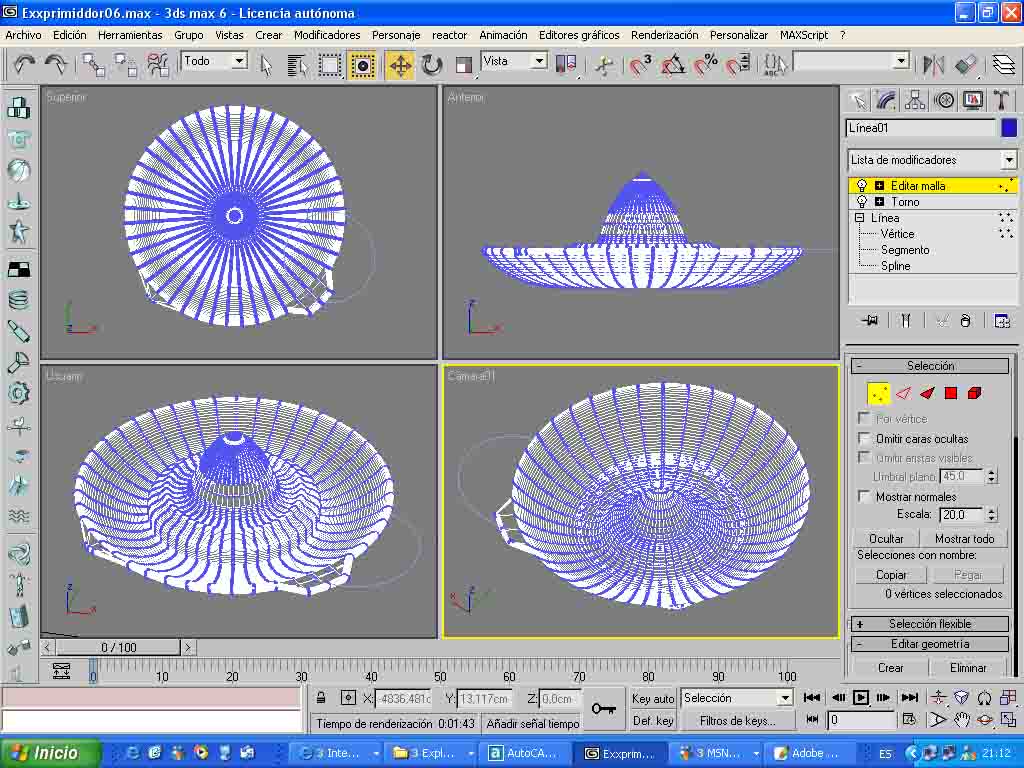Open the Todo selection filter dropdown
Screen dimensions: 1024x768
240,61
